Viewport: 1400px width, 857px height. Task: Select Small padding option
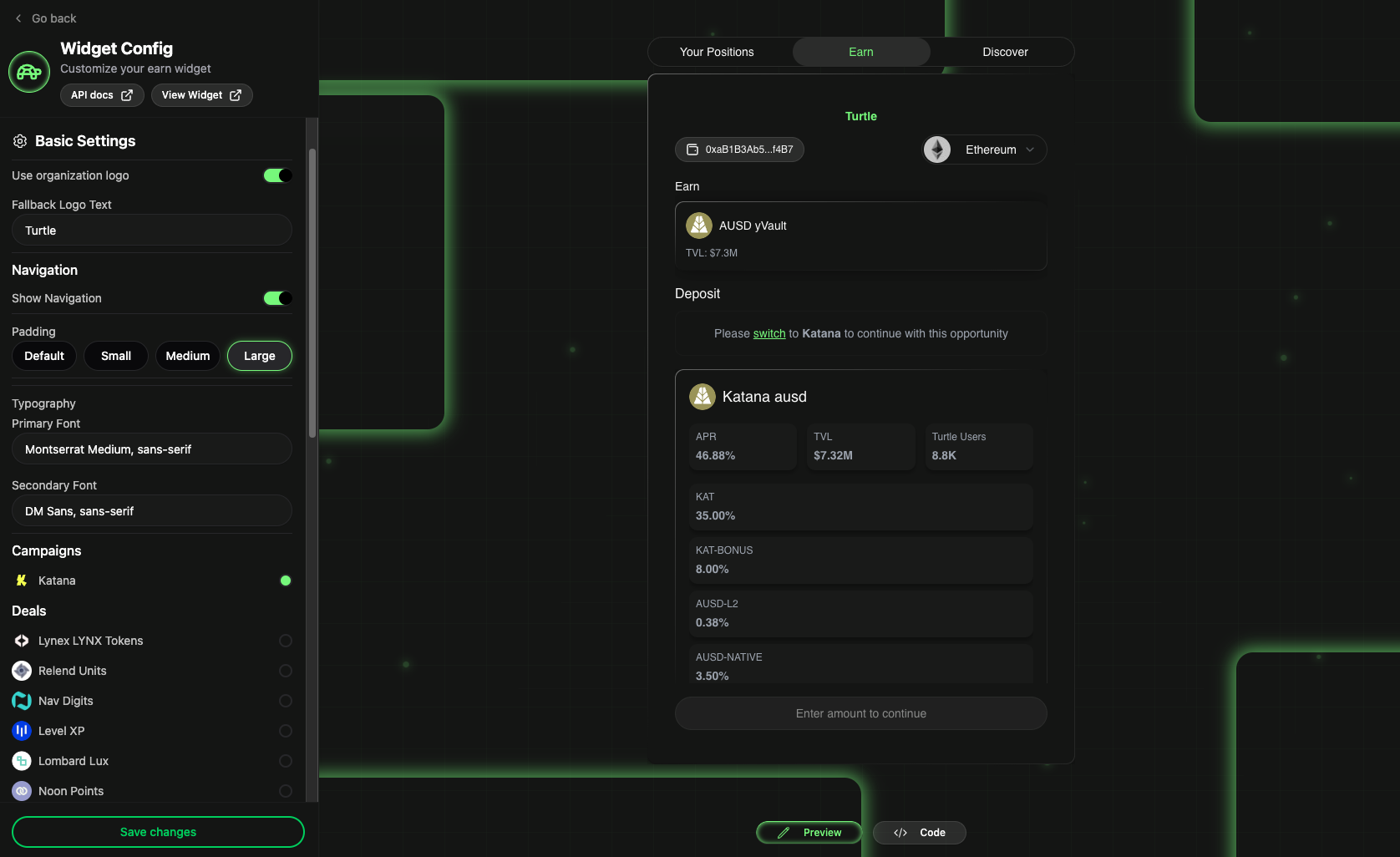tap(116, 356)
